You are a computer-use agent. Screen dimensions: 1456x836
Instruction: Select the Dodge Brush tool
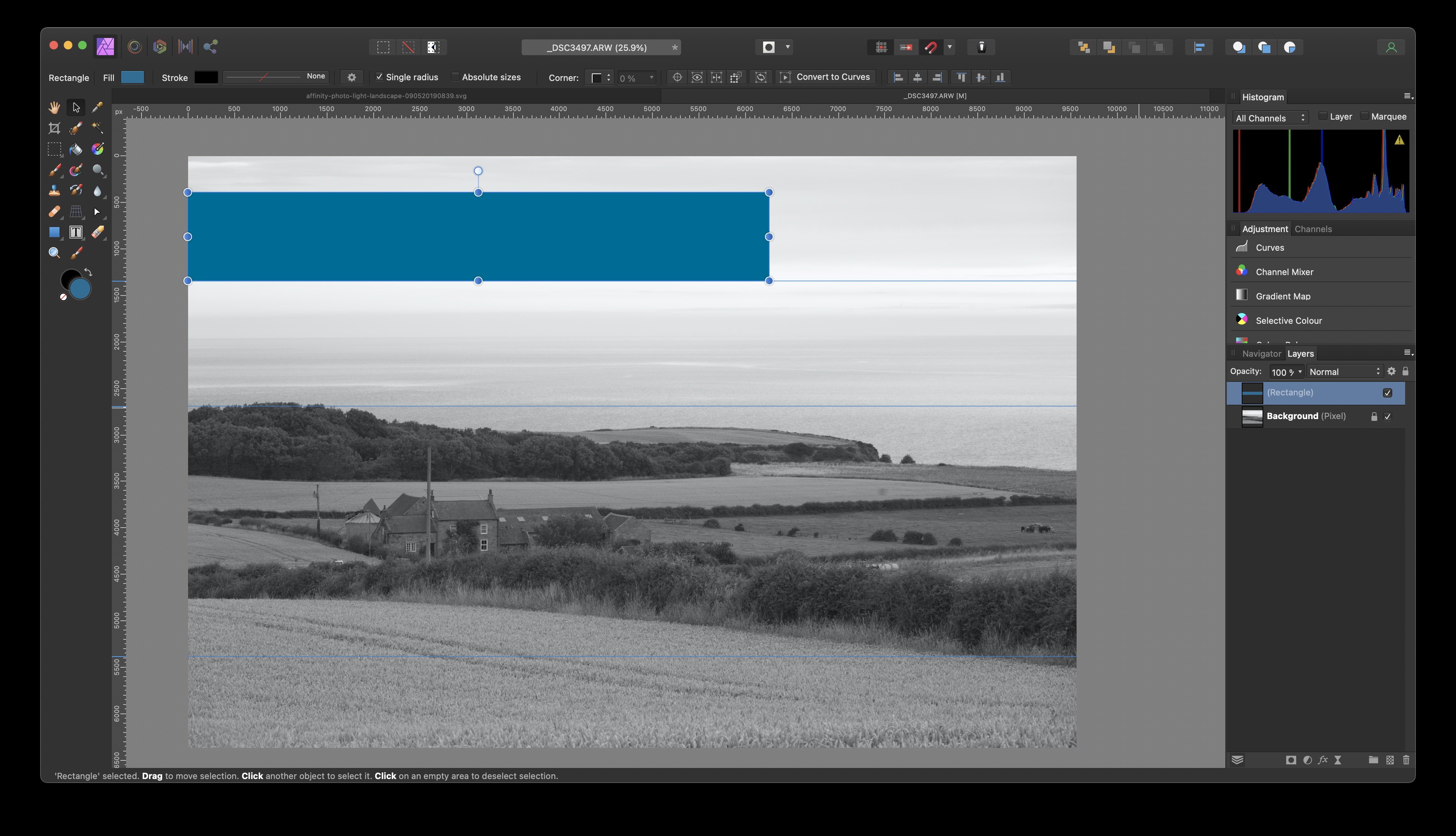tap(97, 170)
